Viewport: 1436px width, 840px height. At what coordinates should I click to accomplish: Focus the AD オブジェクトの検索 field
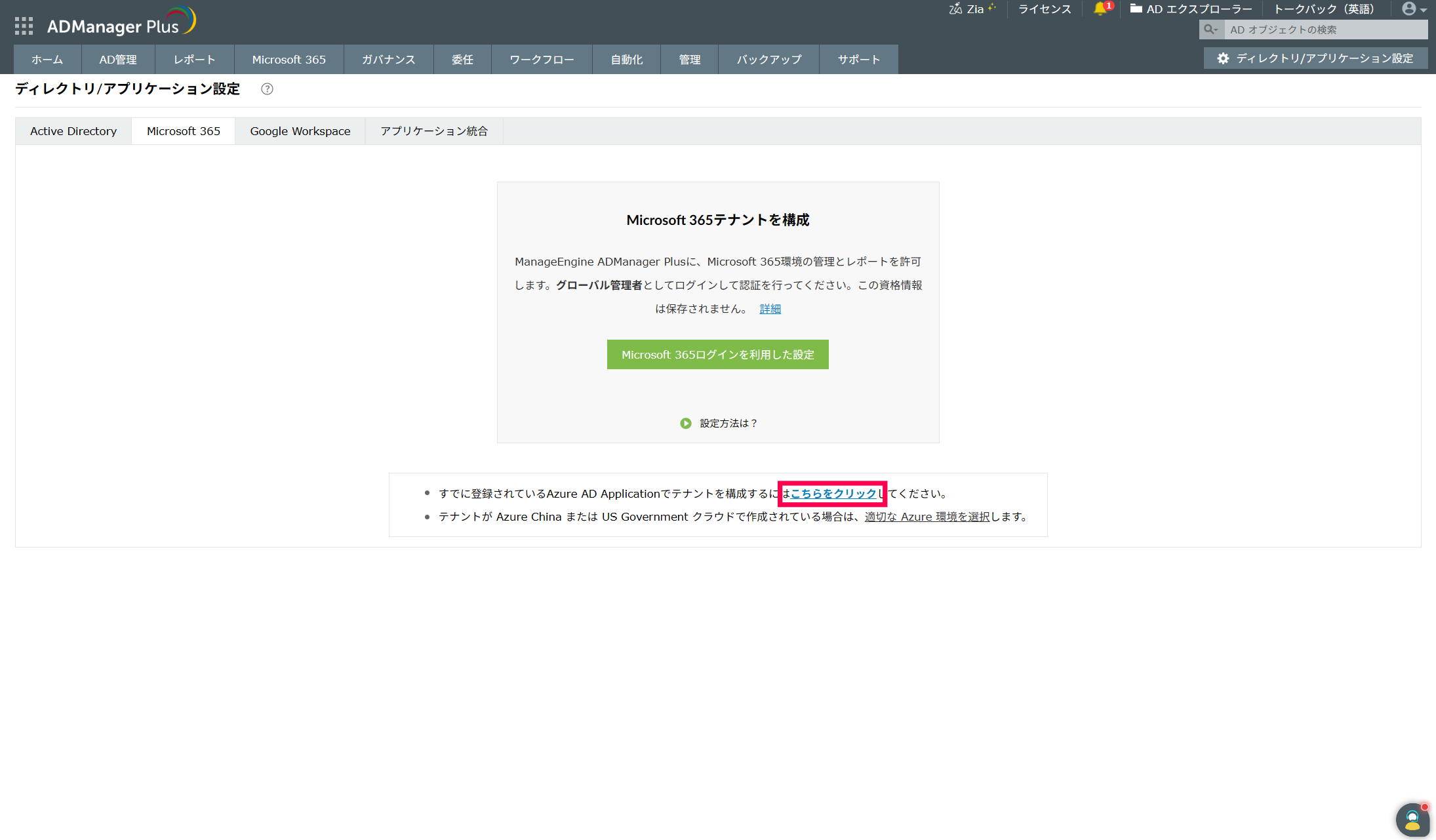1325,30
